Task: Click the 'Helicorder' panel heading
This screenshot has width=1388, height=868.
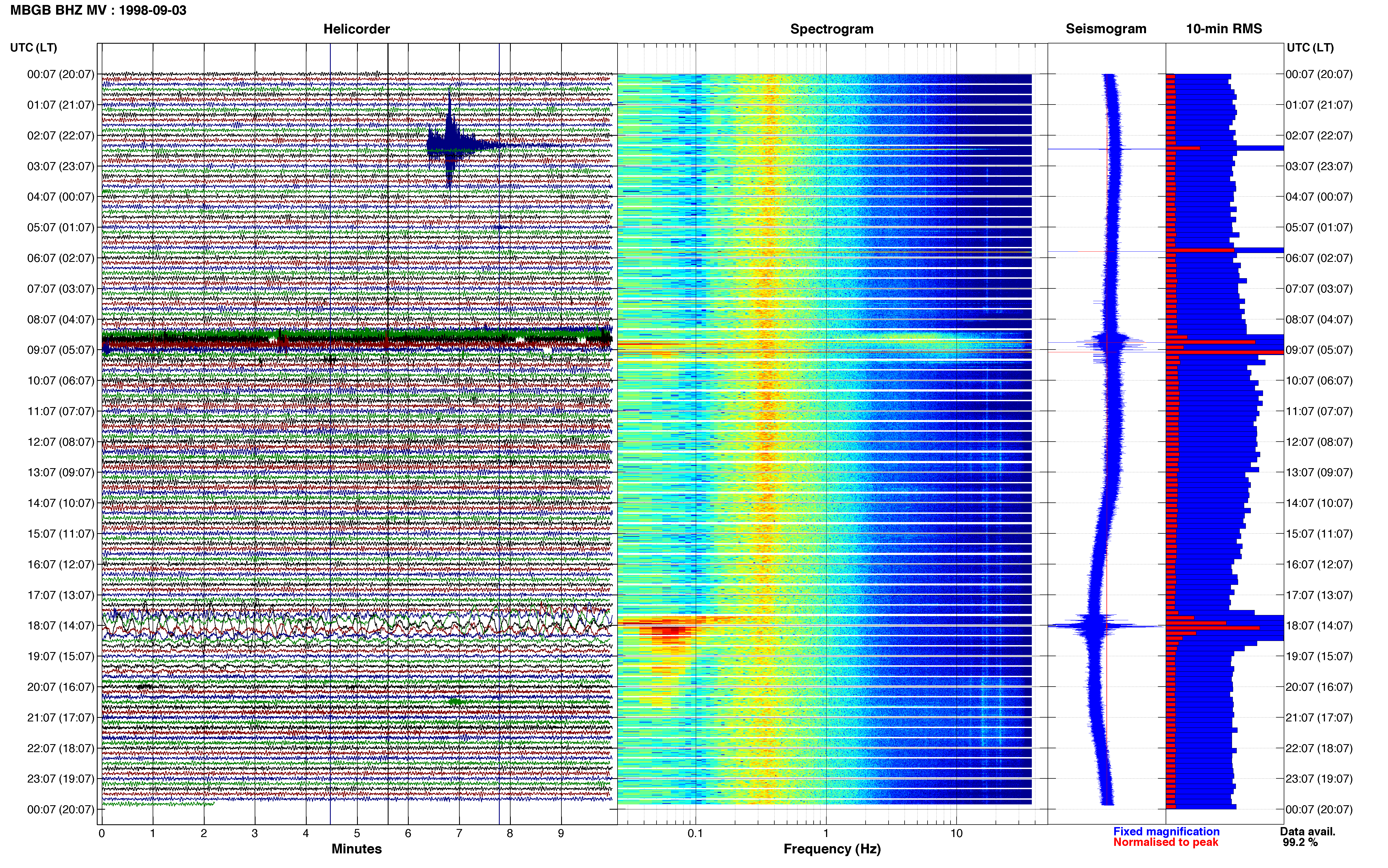Action: (356, 29)
